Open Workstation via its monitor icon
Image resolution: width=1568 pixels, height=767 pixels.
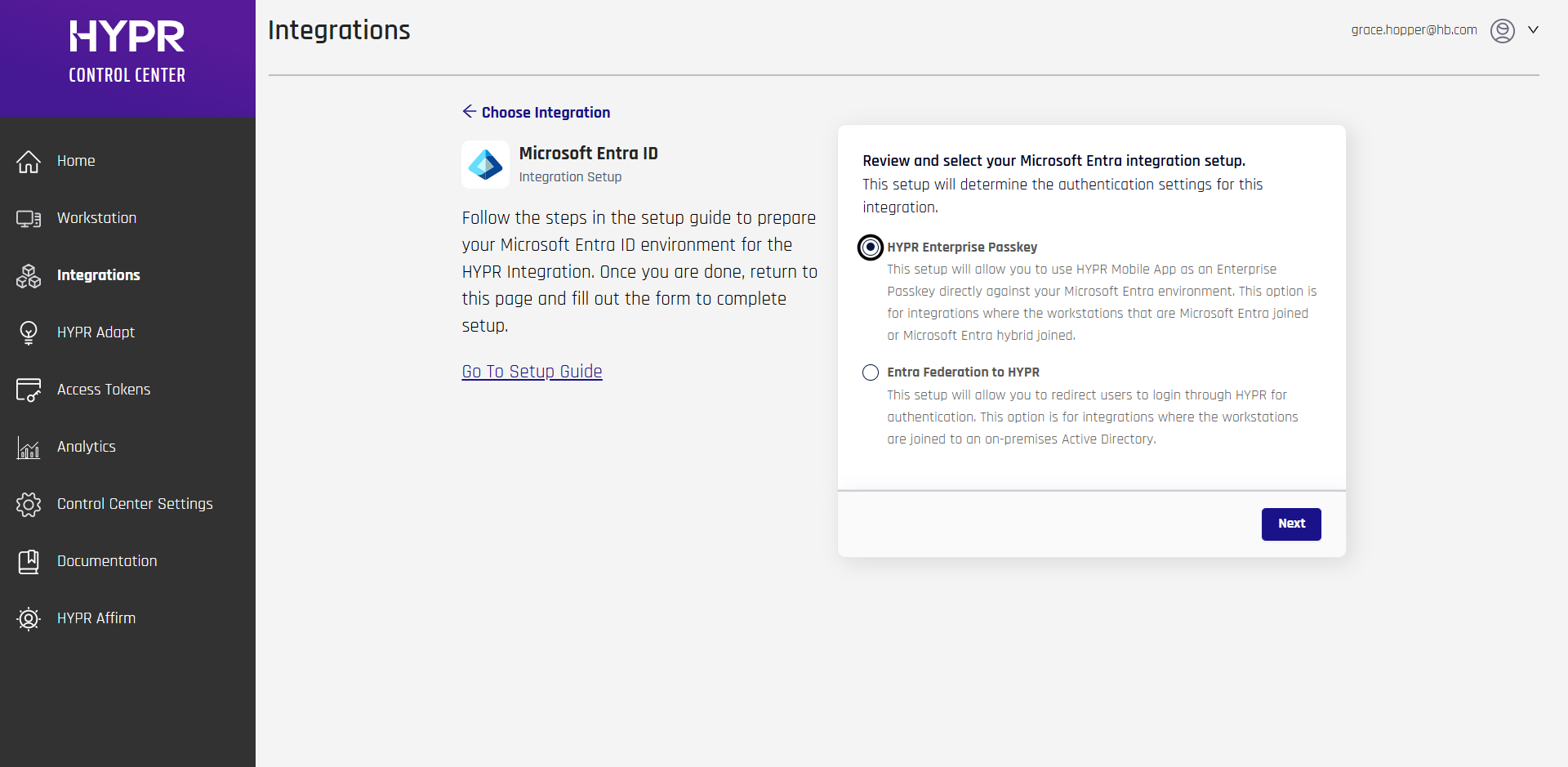tap(29, 219)
